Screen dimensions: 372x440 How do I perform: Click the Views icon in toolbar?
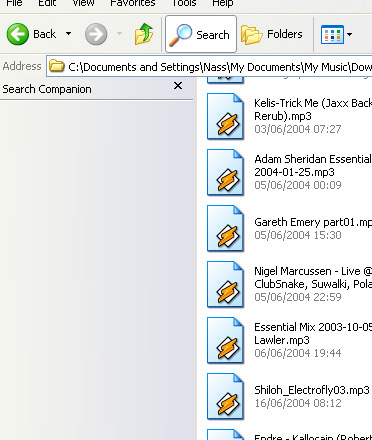point(332,34)
